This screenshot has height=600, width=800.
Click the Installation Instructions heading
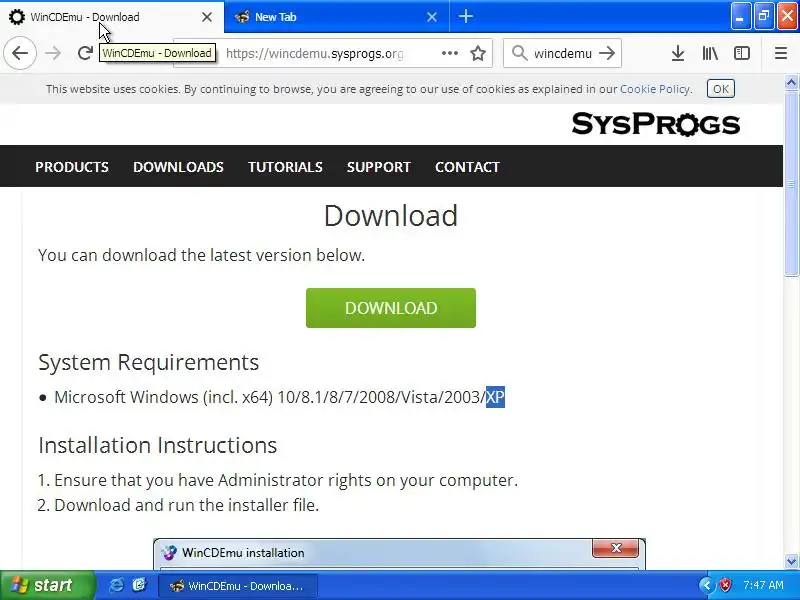tap(158, 445)
